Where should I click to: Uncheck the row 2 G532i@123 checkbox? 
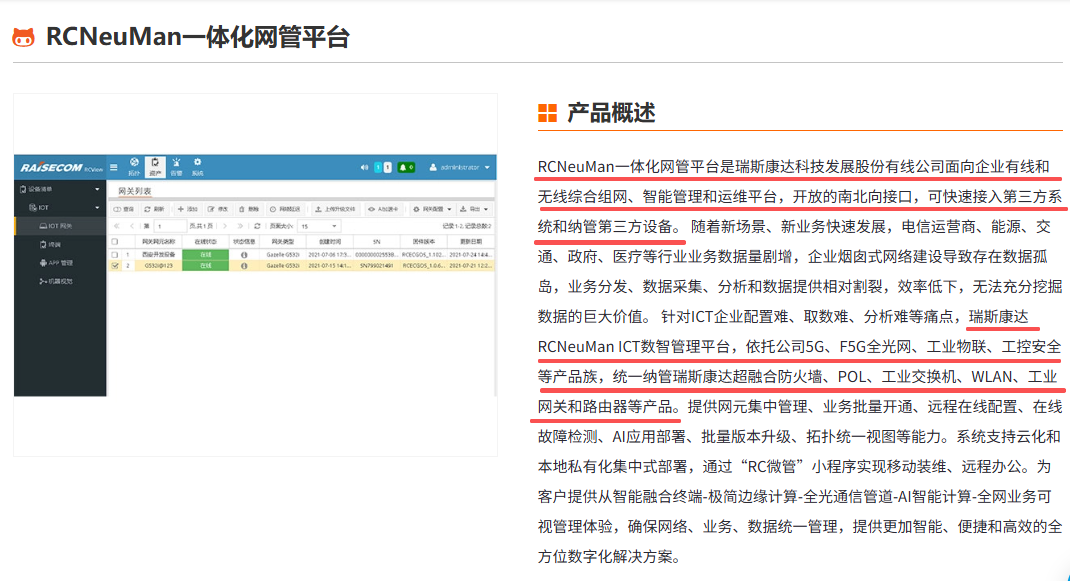115,266
